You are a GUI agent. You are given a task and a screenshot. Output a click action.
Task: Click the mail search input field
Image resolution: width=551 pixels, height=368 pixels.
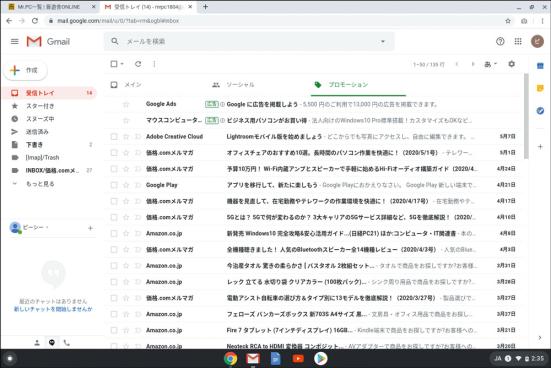pos(249,41)
